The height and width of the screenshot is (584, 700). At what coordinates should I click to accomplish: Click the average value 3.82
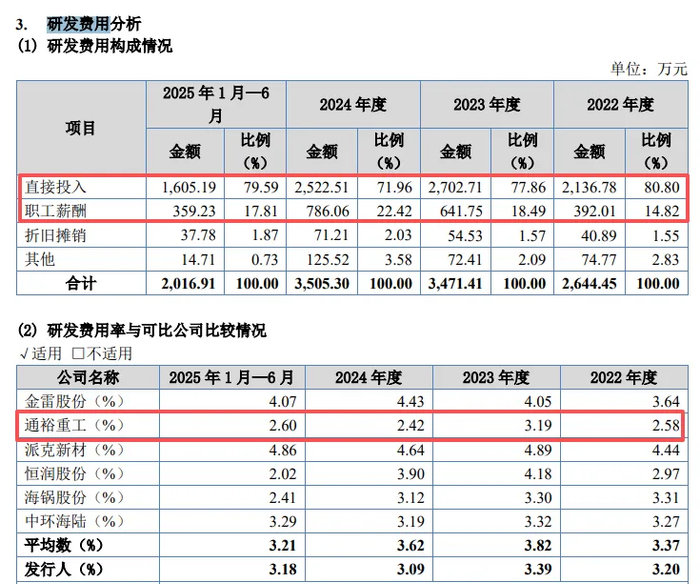(x=538, y=546)
